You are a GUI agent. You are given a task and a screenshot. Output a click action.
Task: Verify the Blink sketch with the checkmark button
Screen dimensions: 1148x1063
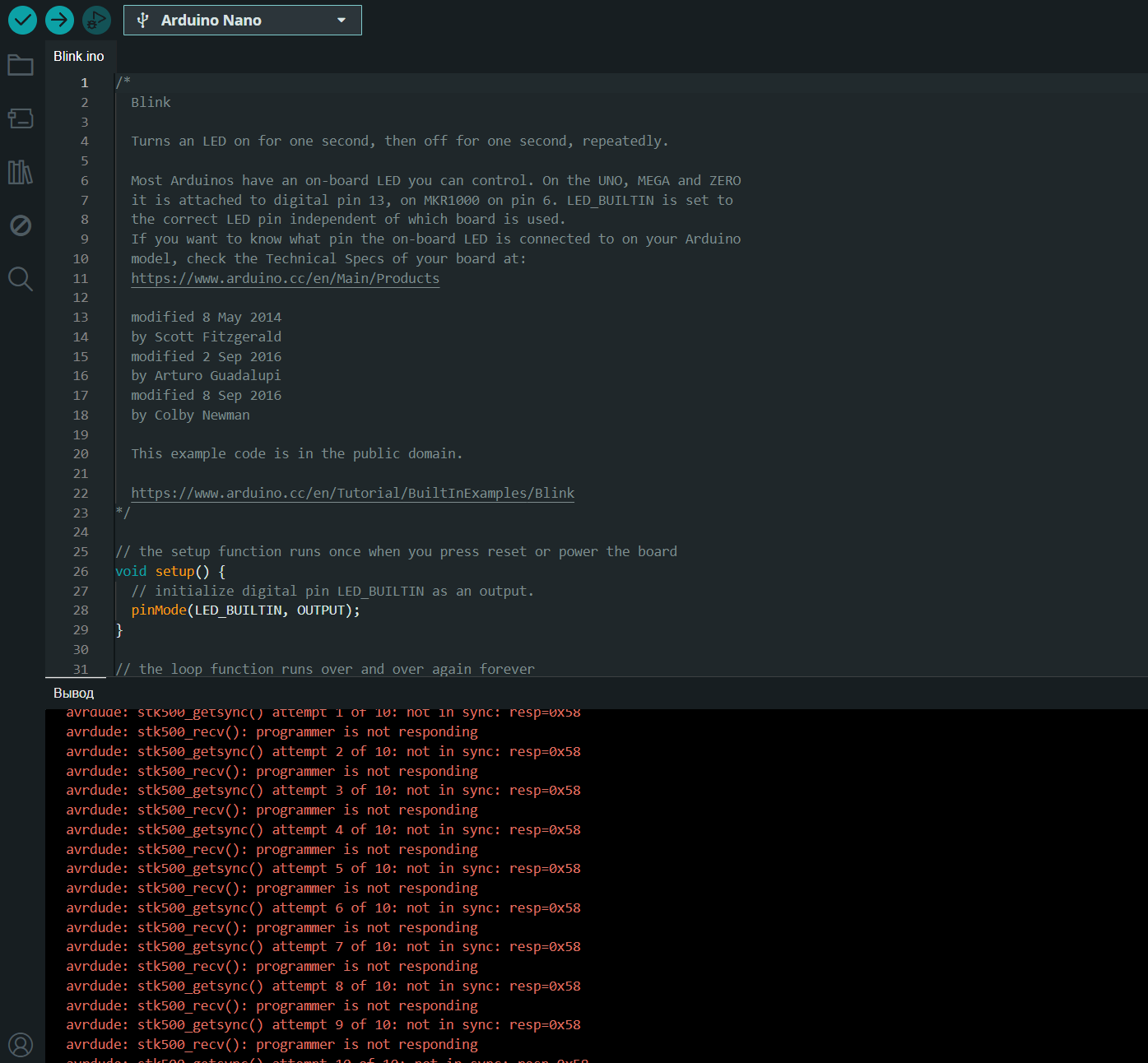22,20
